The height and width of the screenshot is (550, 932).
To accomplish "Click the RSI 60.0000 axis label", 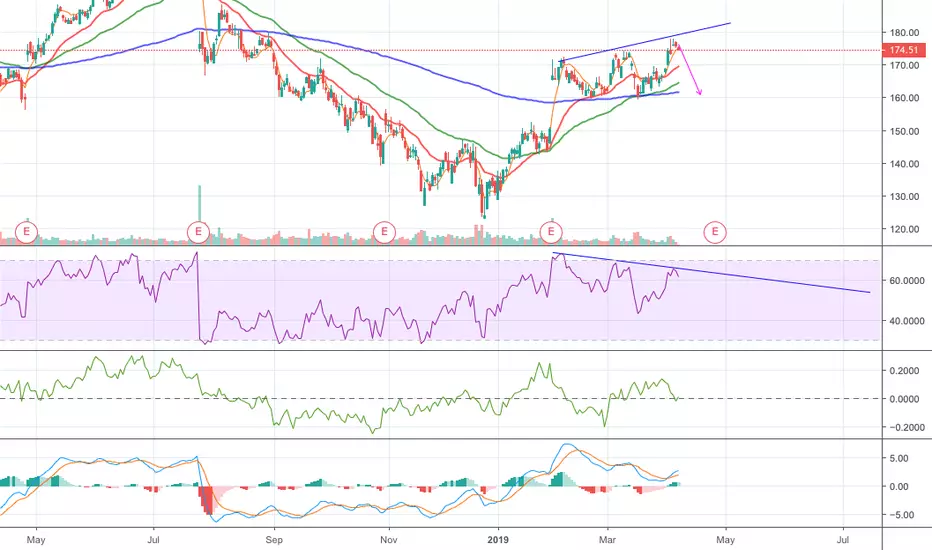I will [x=907, y=281].
